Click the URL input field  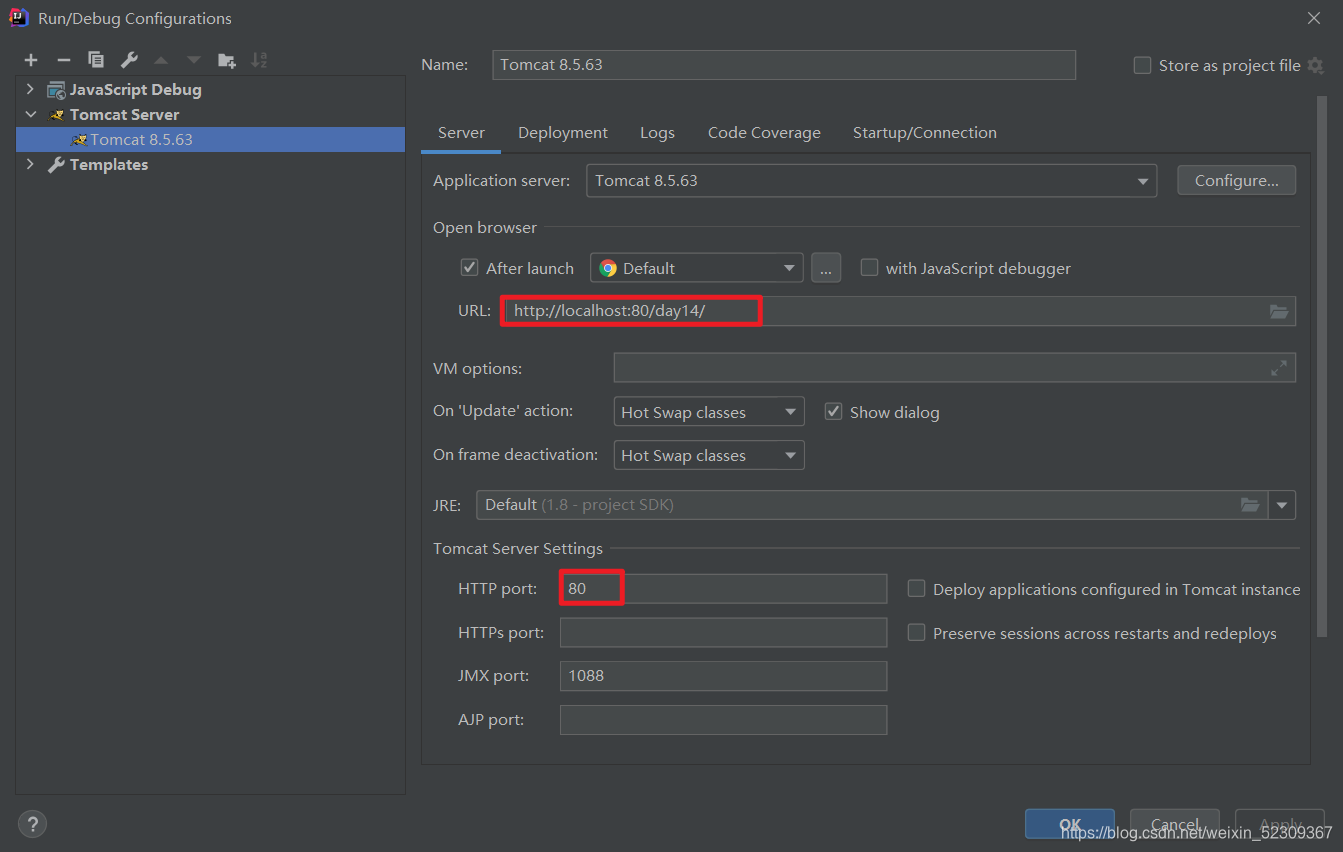tap(898, 311)
